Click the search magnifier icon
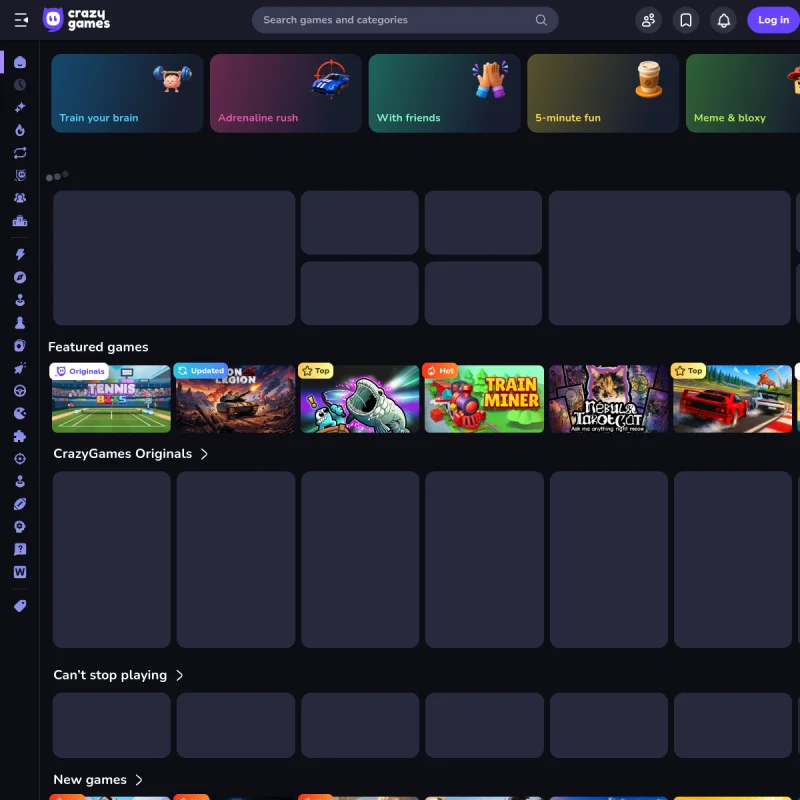 (541, 20)
